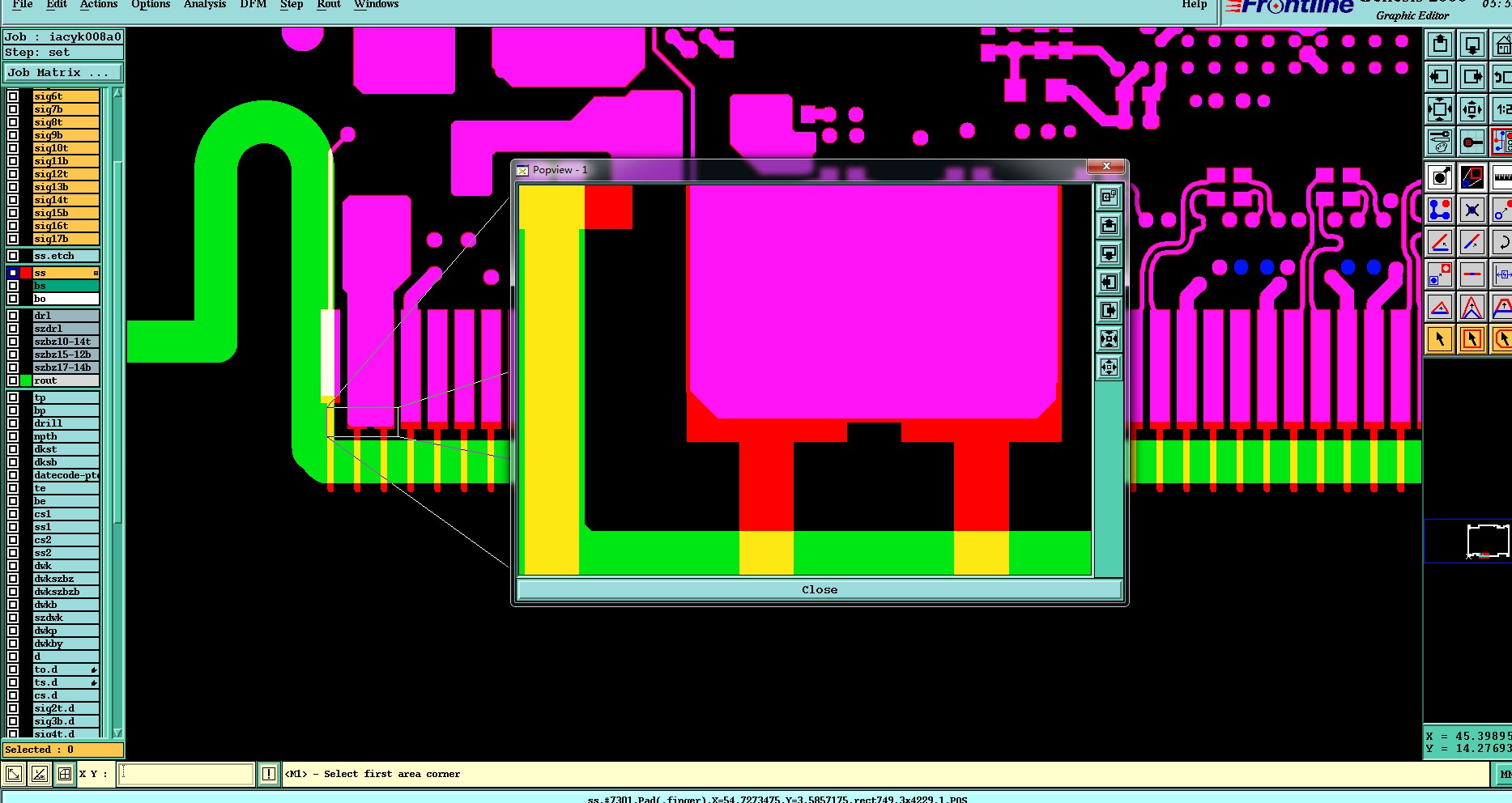This screenshot has height=803, width=1512.
Task: Pick the diagonal red-blue line tool
Action: (1472, 242)
